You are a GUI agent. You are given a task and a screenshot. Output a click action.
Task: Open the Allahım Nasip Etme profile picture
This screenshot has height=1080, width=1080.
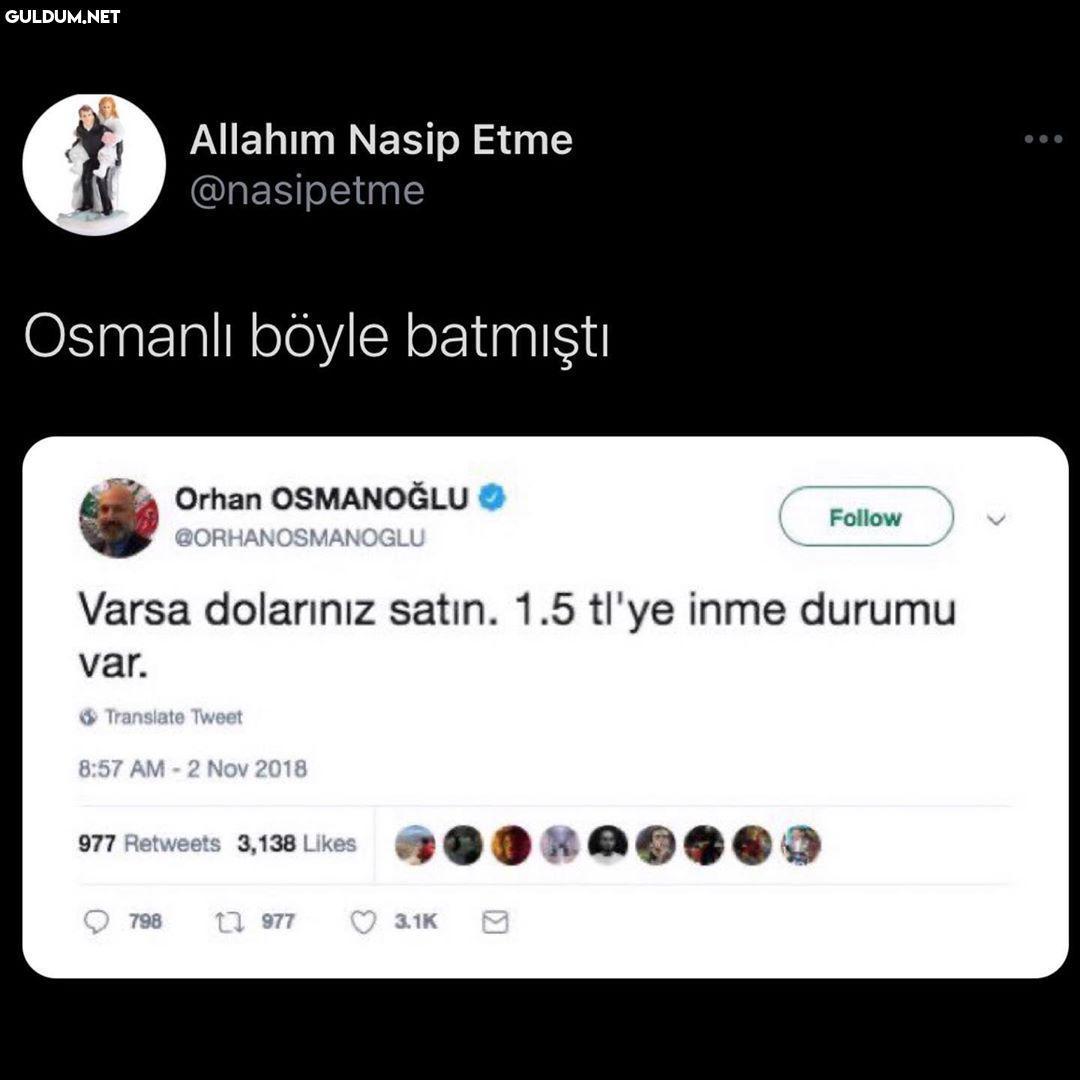tap(94, 165)
